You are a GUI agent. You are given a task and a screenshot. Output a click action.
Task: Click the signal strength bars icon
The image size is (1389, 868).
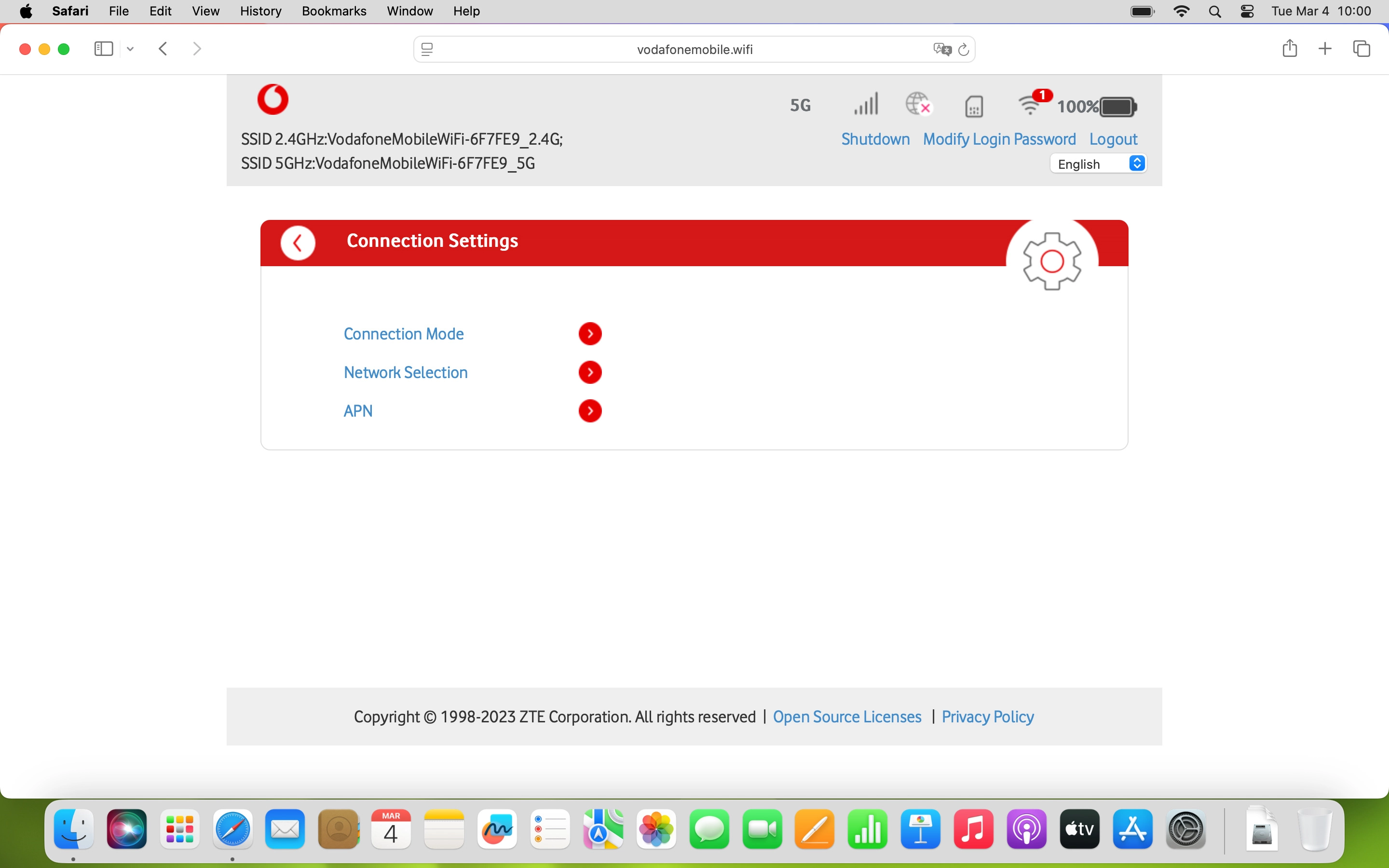click(x=866, y=105)
